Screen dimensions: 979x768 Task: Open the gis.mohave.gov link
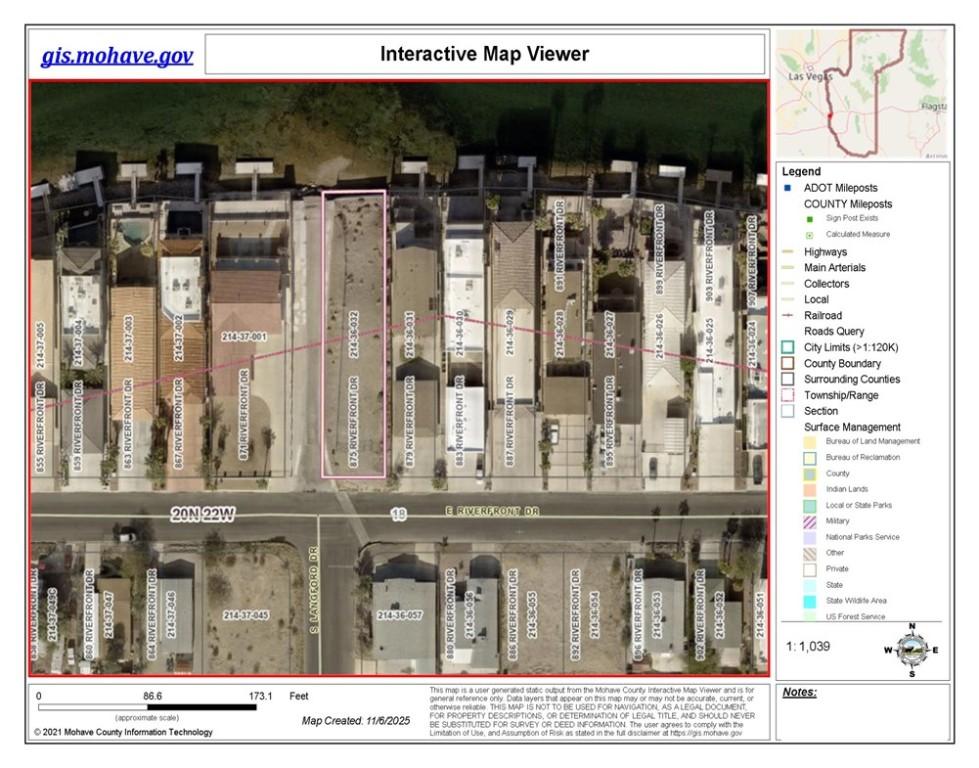point(117,55)
